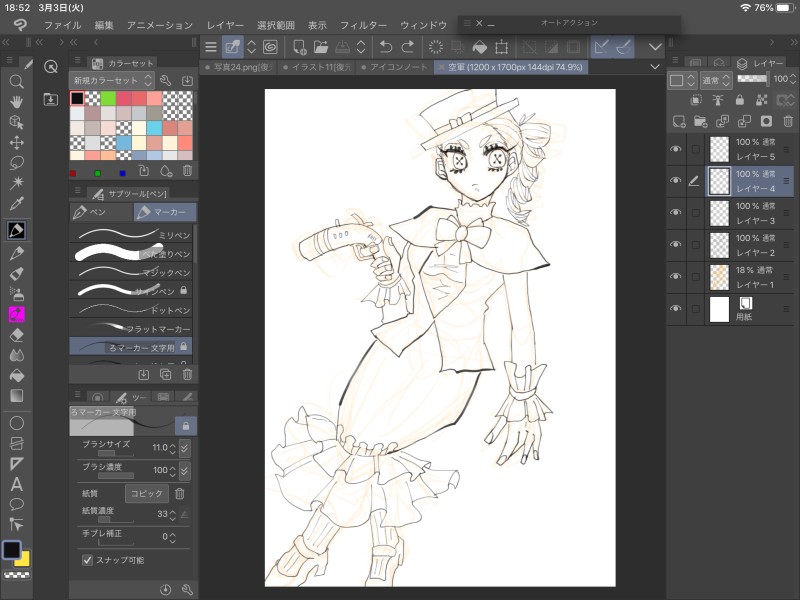Select the Zoom magnifier tool
Viewport: 800px width, 600px height.
click(x=16, y=82)
